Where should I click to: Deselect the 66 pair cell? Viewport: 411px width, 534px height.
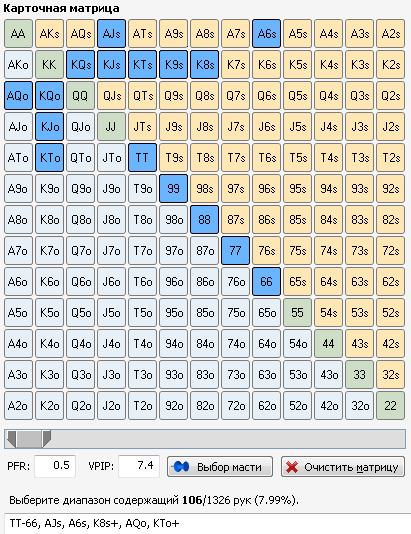(x=266, y=281)
